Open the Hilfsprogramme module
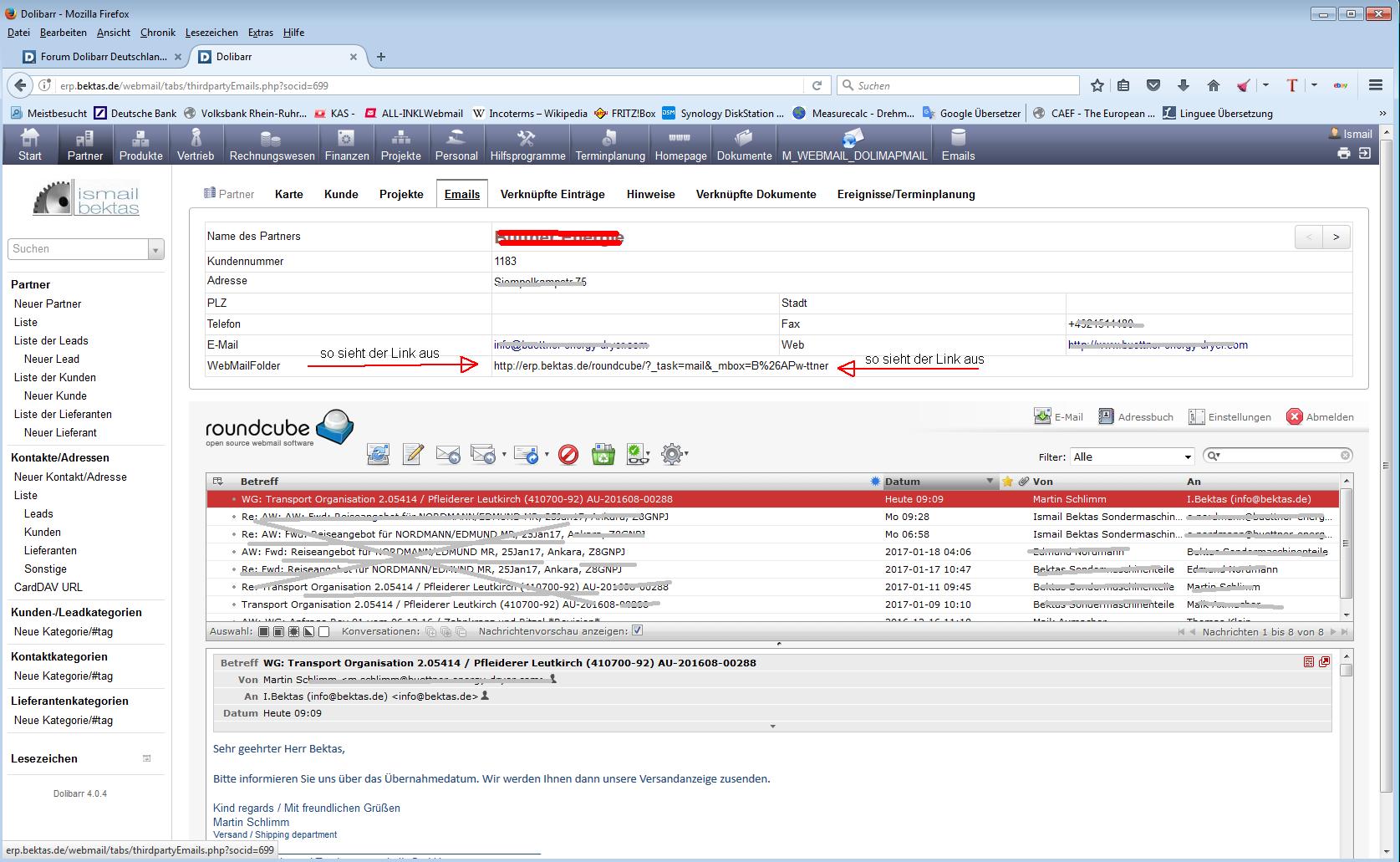 click(x=527, y=144)
